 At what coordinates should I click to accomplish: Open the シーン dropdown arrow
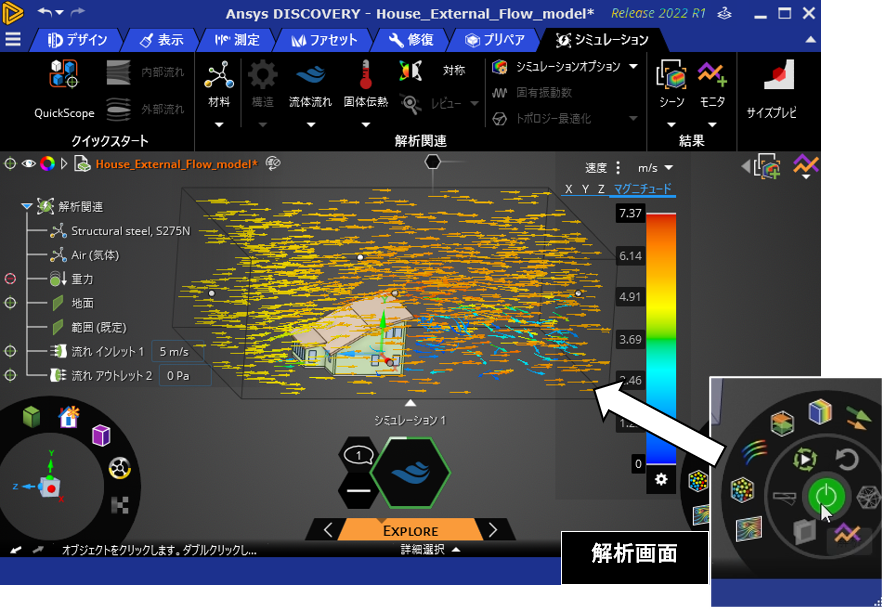coord(671,125)
